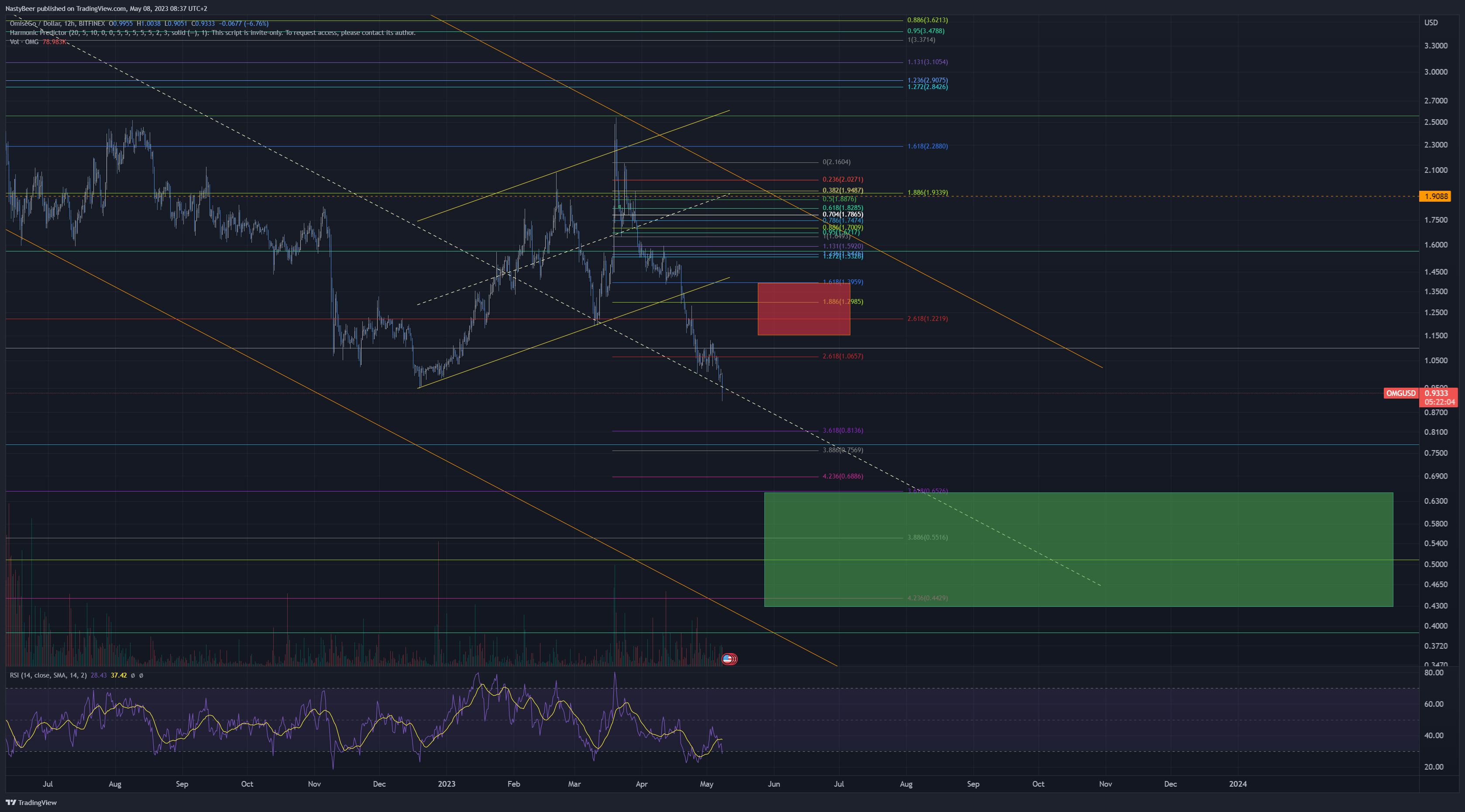Select the red short-zone rectangle
Viewport: 1465px width, 812px height.
click(804, 309)
